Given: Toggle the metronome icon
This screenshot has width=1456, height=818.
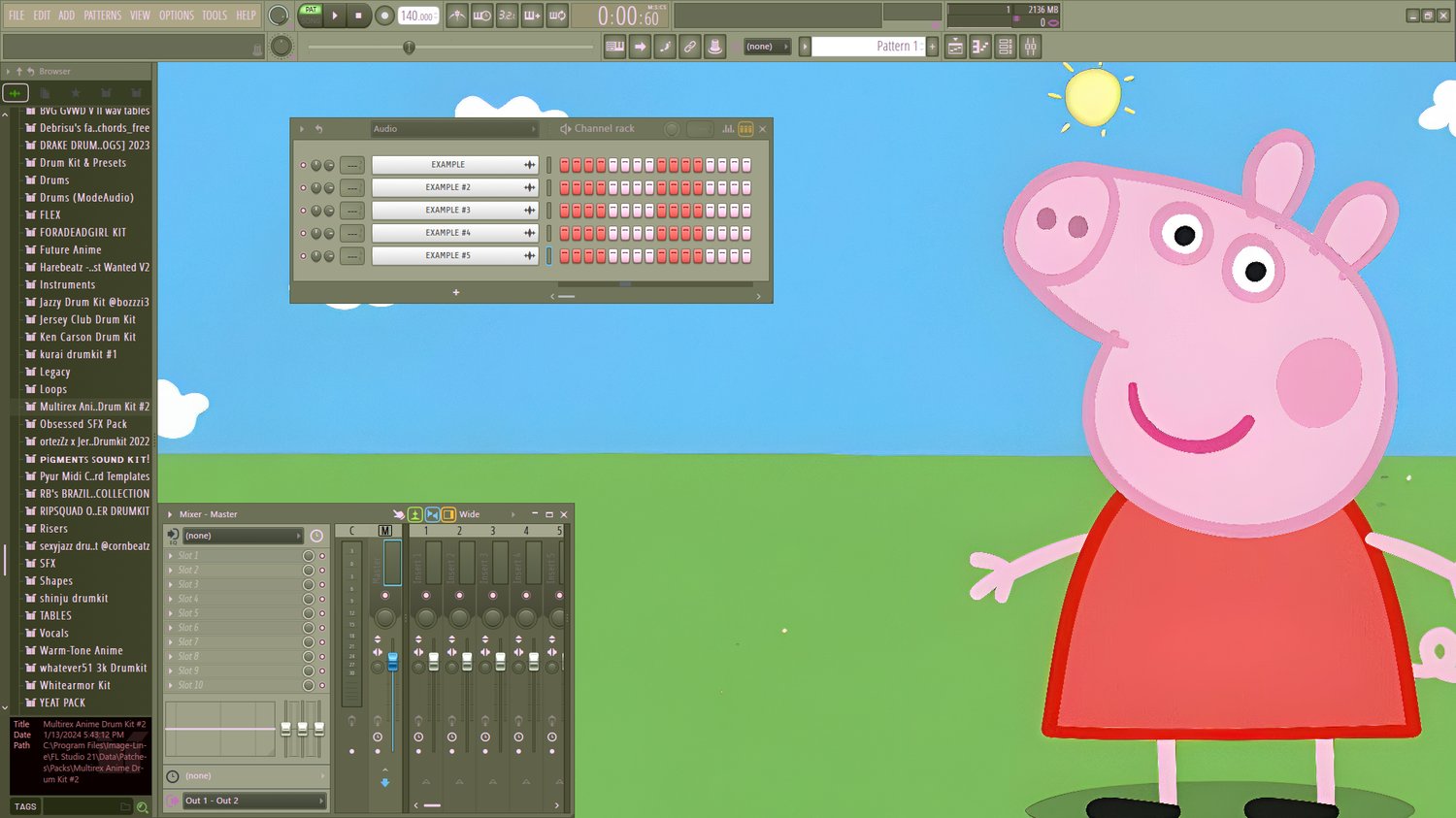Looking at the screenshot, I should 456,16.
